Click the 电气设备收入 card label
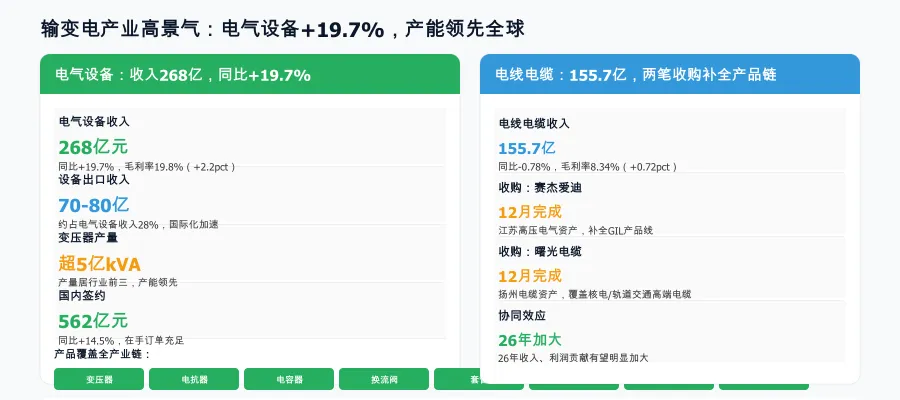 point(94,122)
